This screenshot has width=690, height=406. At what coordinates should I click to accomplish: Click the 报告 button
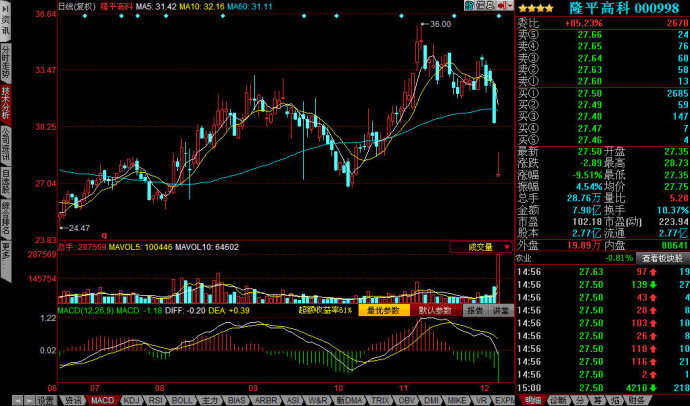point(472,311)
